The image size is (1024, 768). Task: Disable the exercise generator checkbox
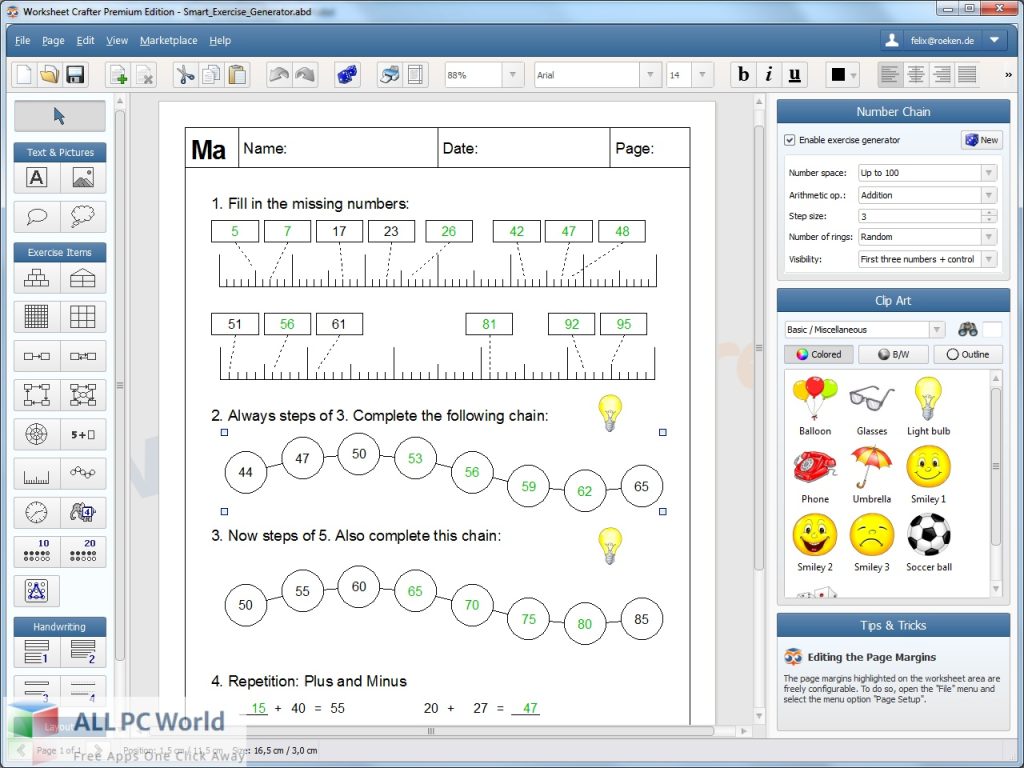point(790,139)
